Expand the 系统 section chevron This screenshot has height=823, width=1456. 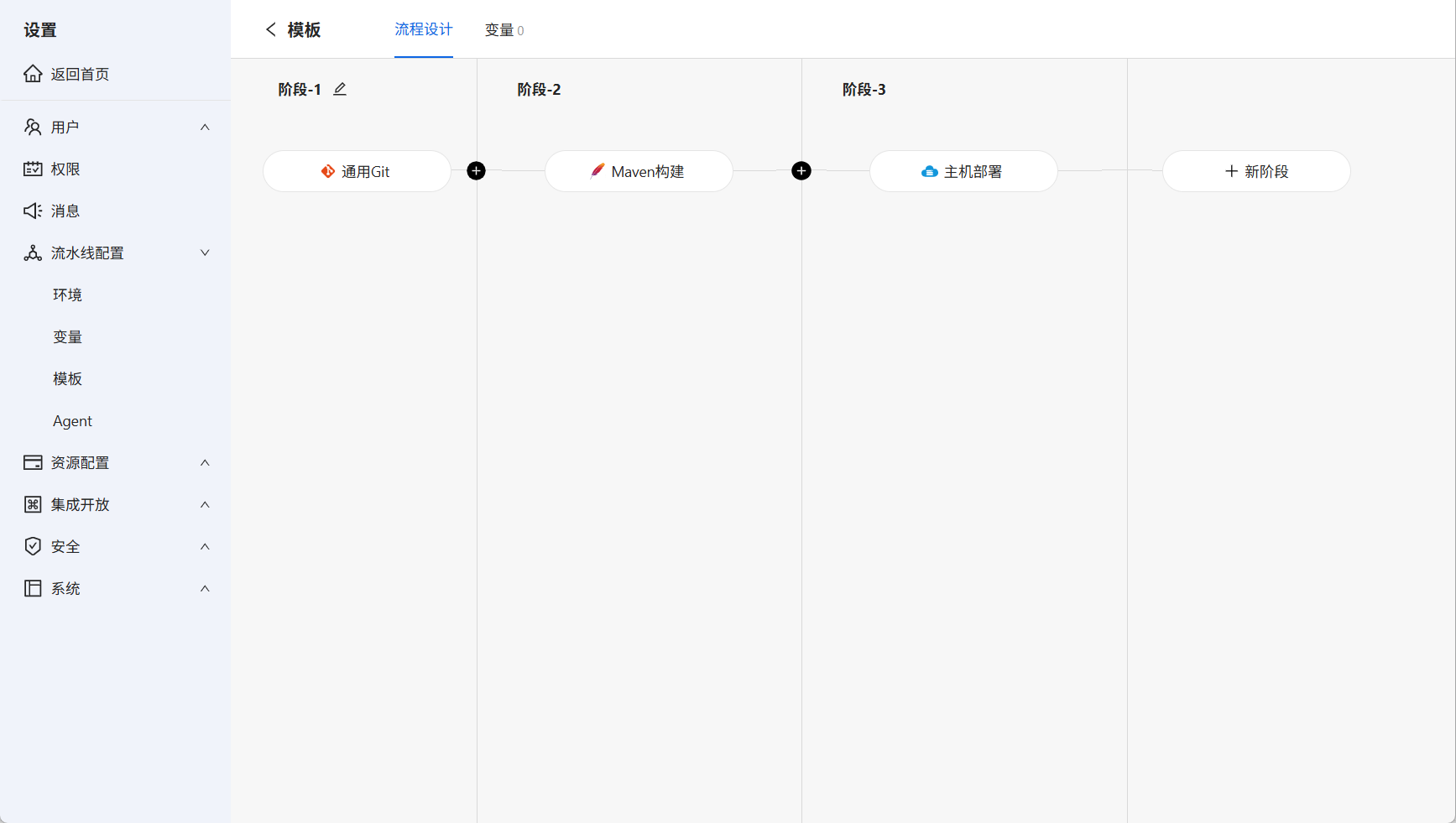(205, 588)
